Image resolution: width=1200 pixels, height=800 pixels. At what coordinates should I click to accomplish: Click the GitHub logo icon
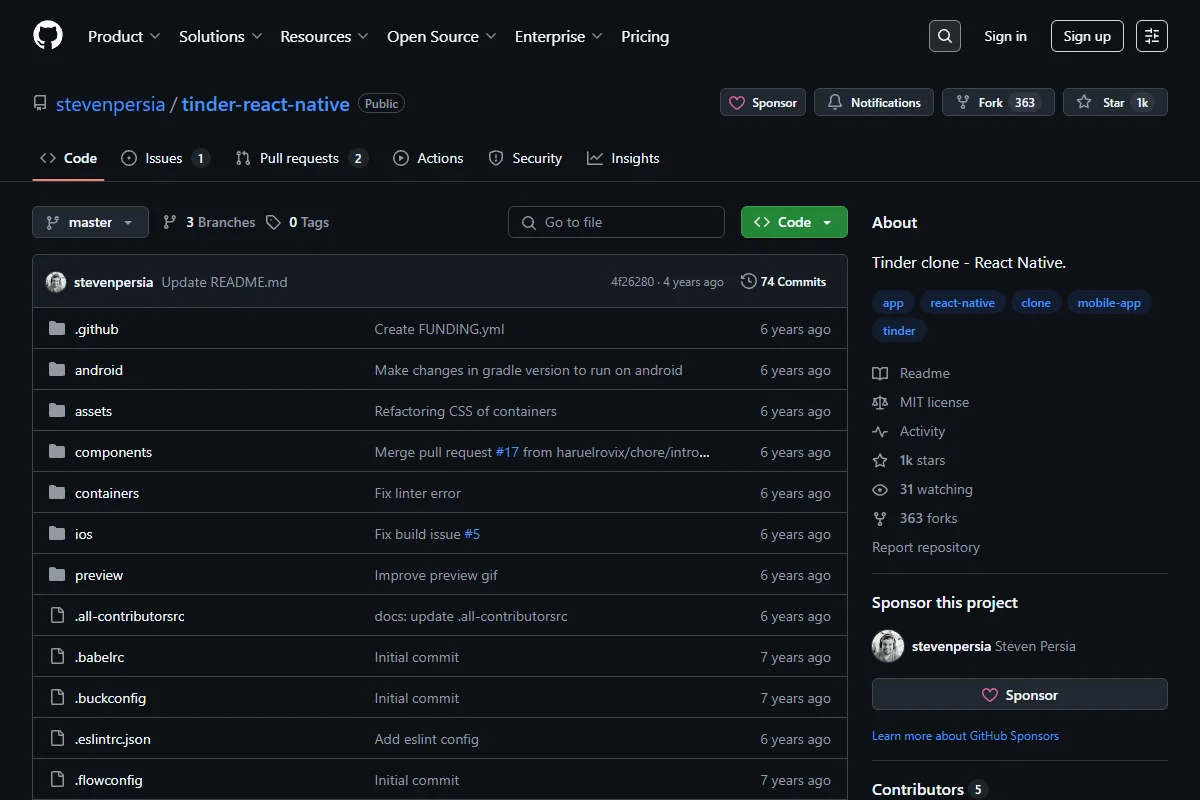48,36
